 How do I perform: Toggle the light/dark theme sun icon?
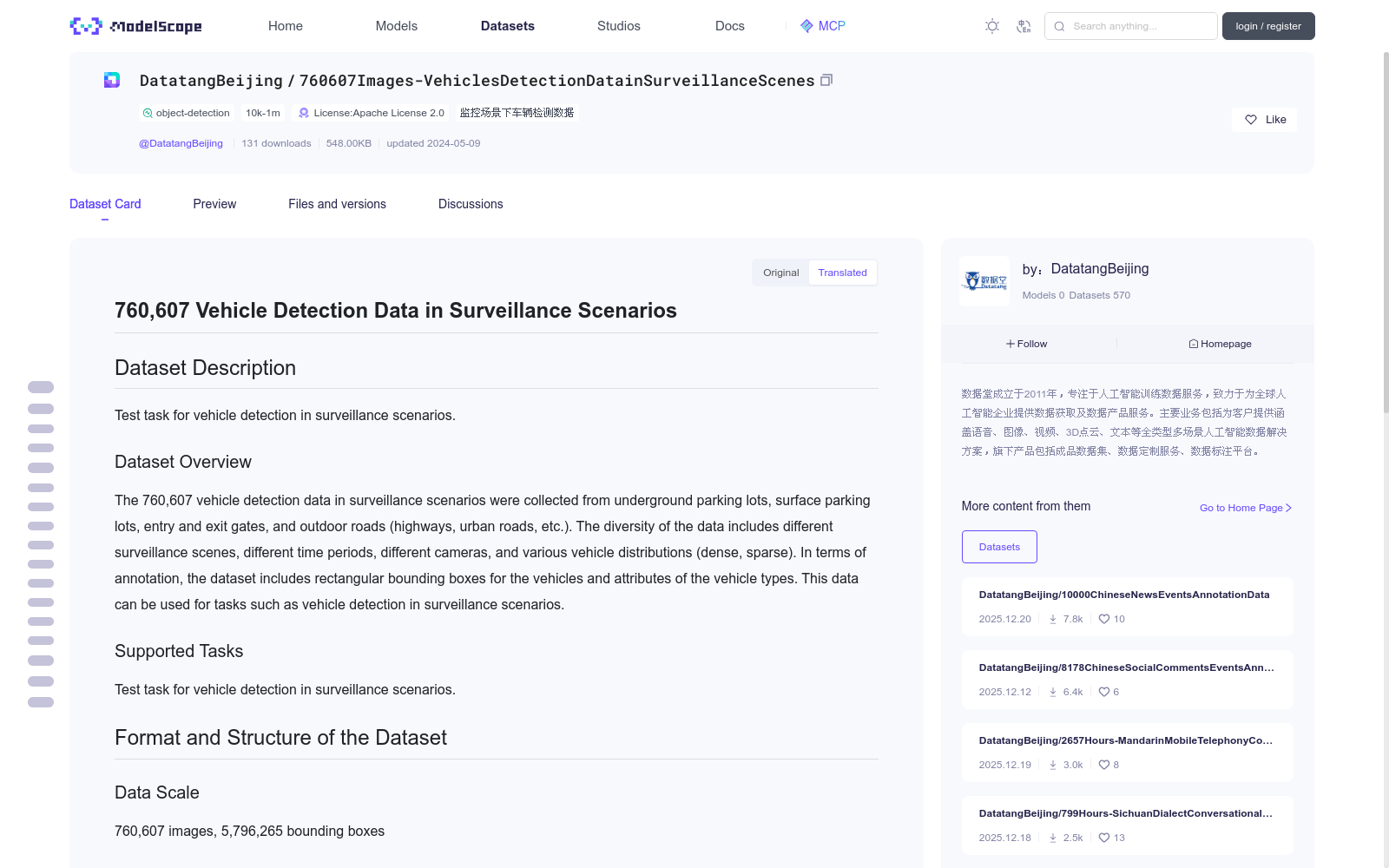pos(992,26)
